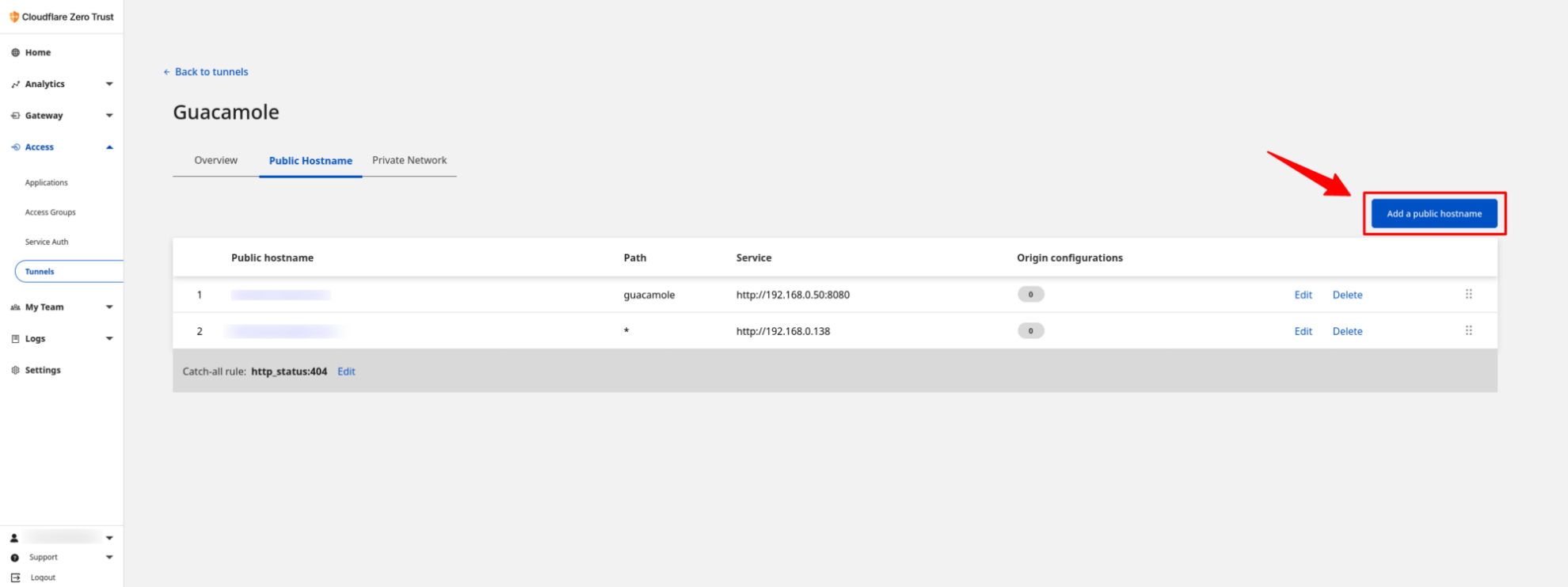Expand the Analytics section dropdown
The height and width of the screenshot is (587, 1568).
pos(109,84)
